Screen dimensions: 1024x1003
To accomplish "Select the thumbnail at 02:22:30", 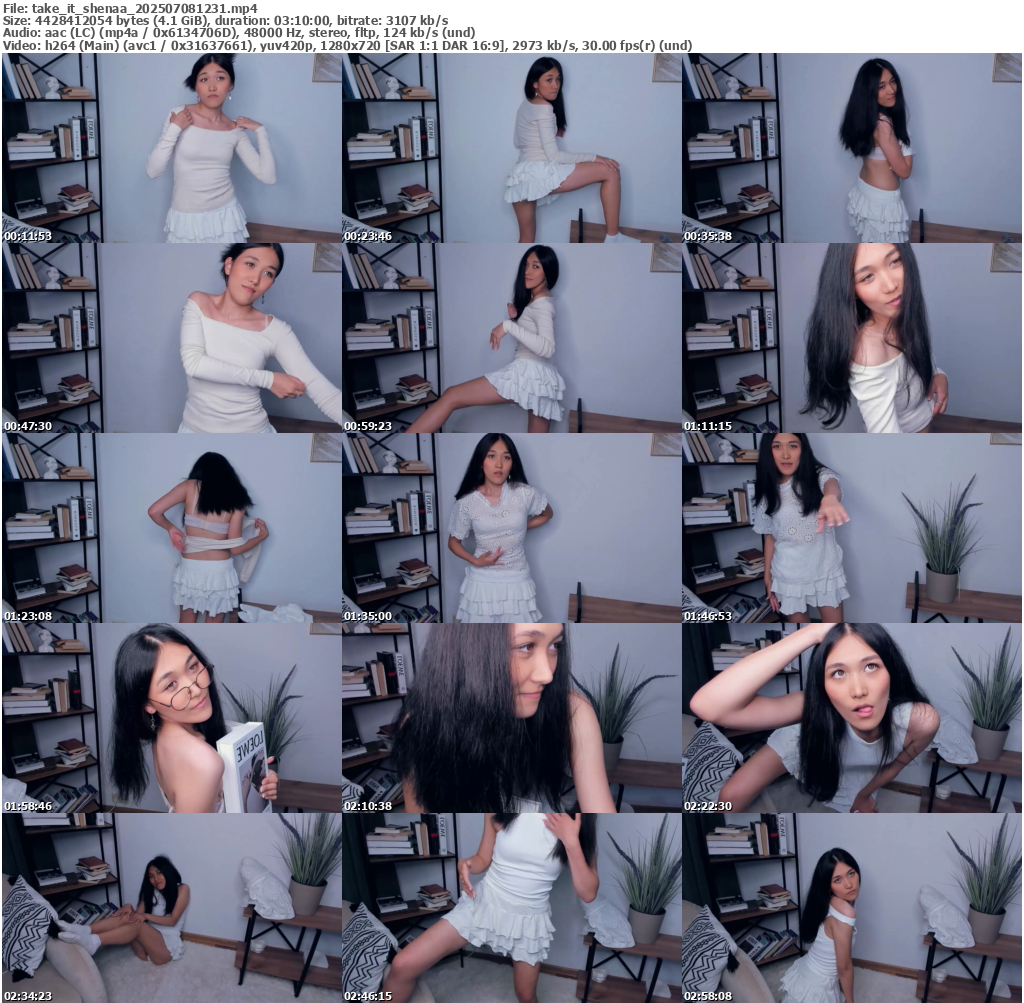I will (x=852, y=718).
